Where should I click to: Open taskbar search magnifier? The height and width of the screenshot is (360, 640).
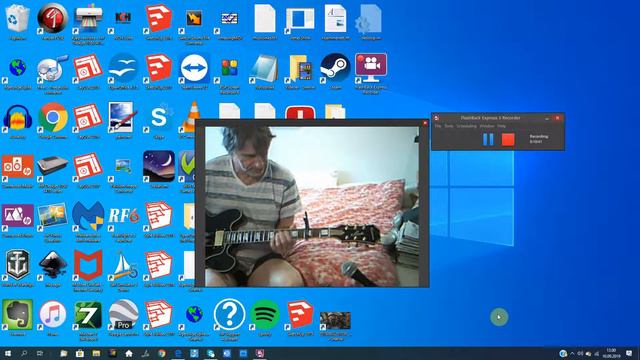coord(24,353)
